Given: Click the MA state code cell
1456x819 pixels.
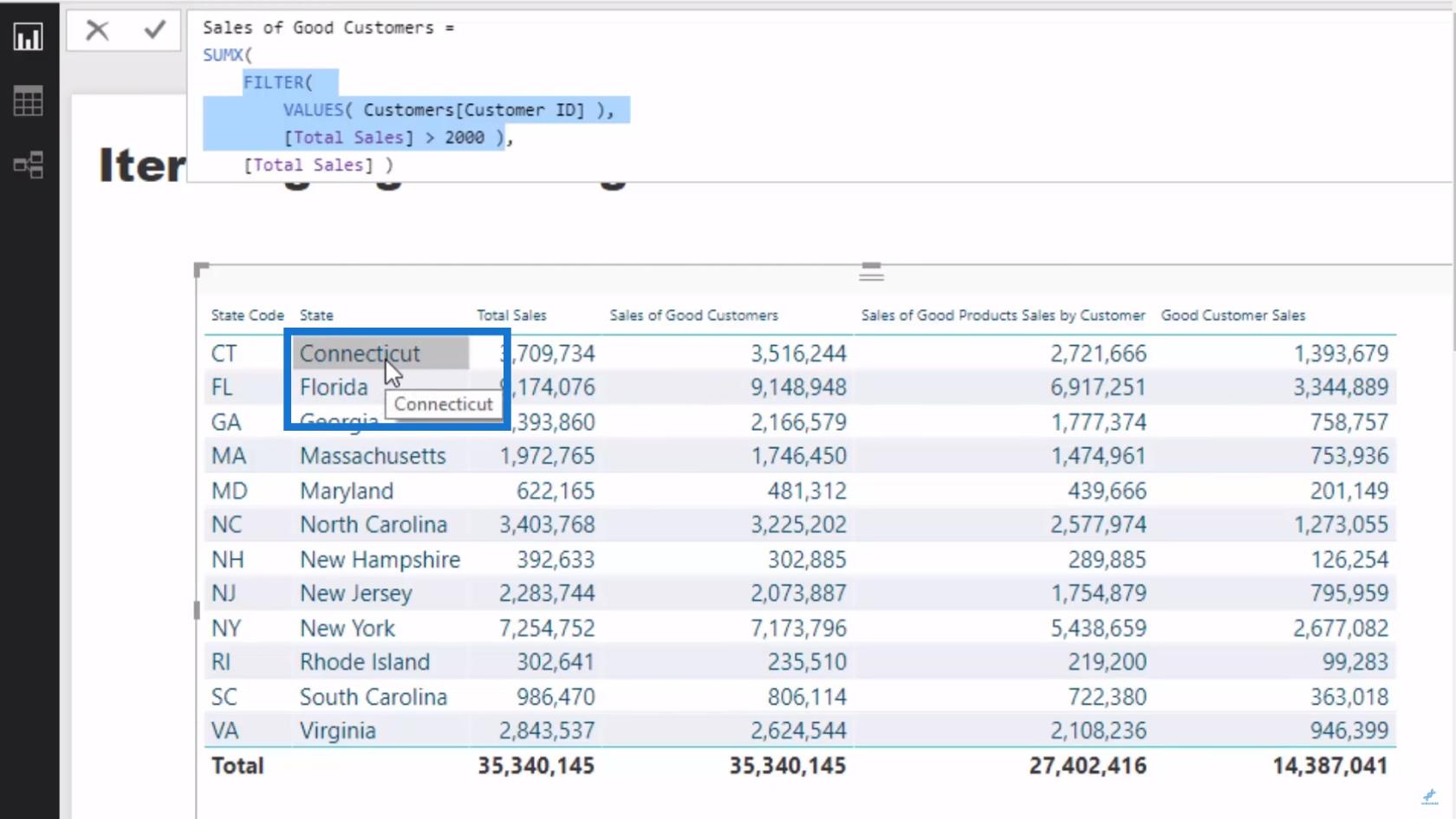Looking at the screenshot, I should pyautogui.click(x=229, y=456).
